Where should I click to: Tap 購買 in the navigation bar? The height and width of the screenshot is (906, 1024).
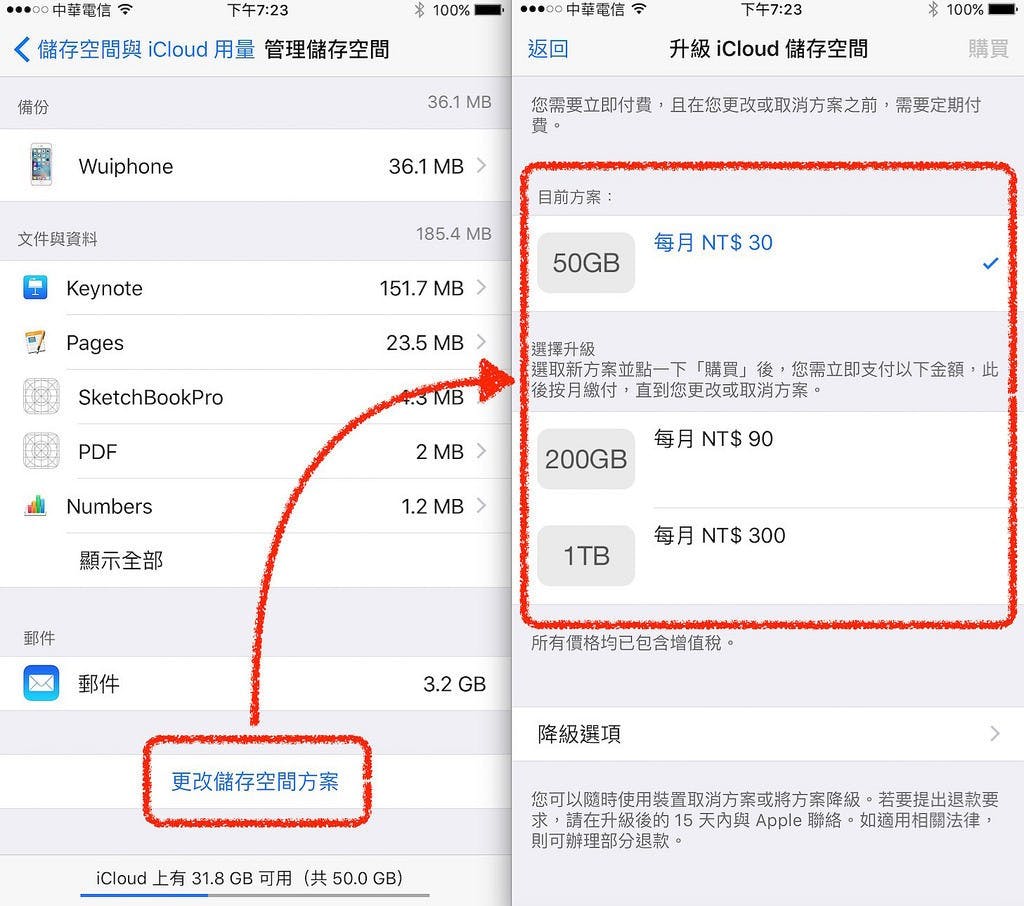pos(988,49)
